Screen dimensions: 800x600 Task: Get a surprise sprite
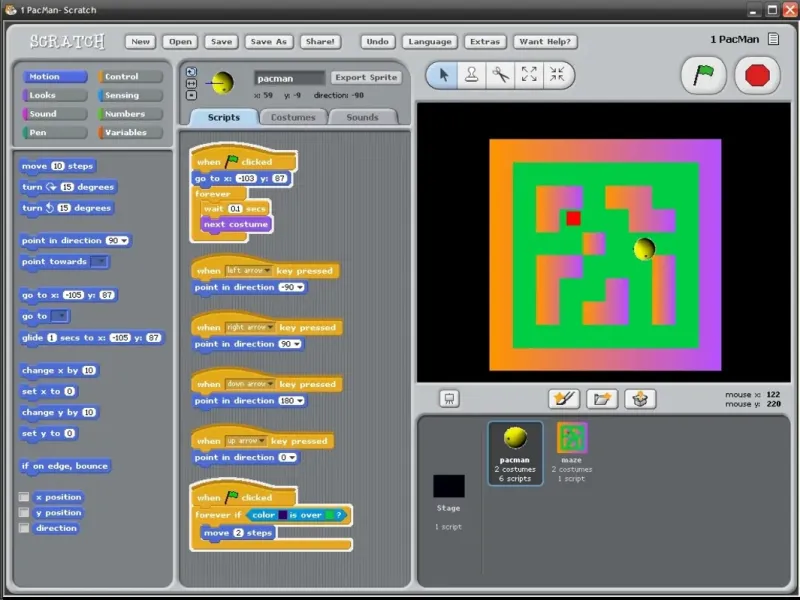(x=640, y=398)
